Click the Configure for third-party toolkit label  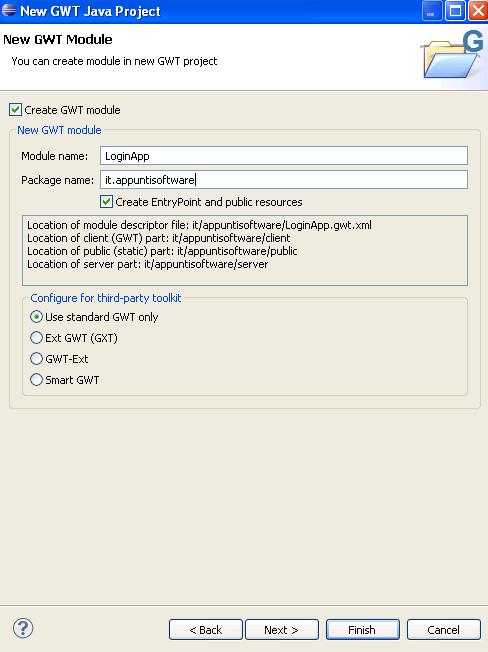click(x=106, y=298)
